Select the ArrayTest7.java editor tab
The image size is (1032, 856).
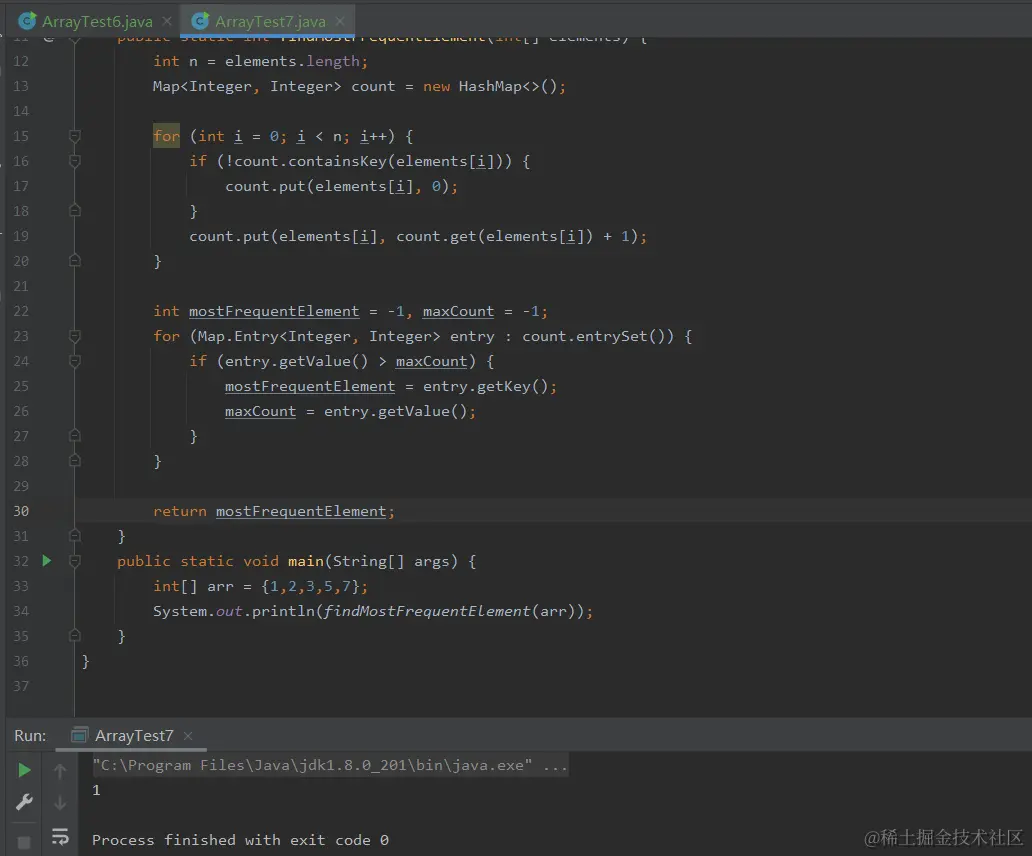269,21
